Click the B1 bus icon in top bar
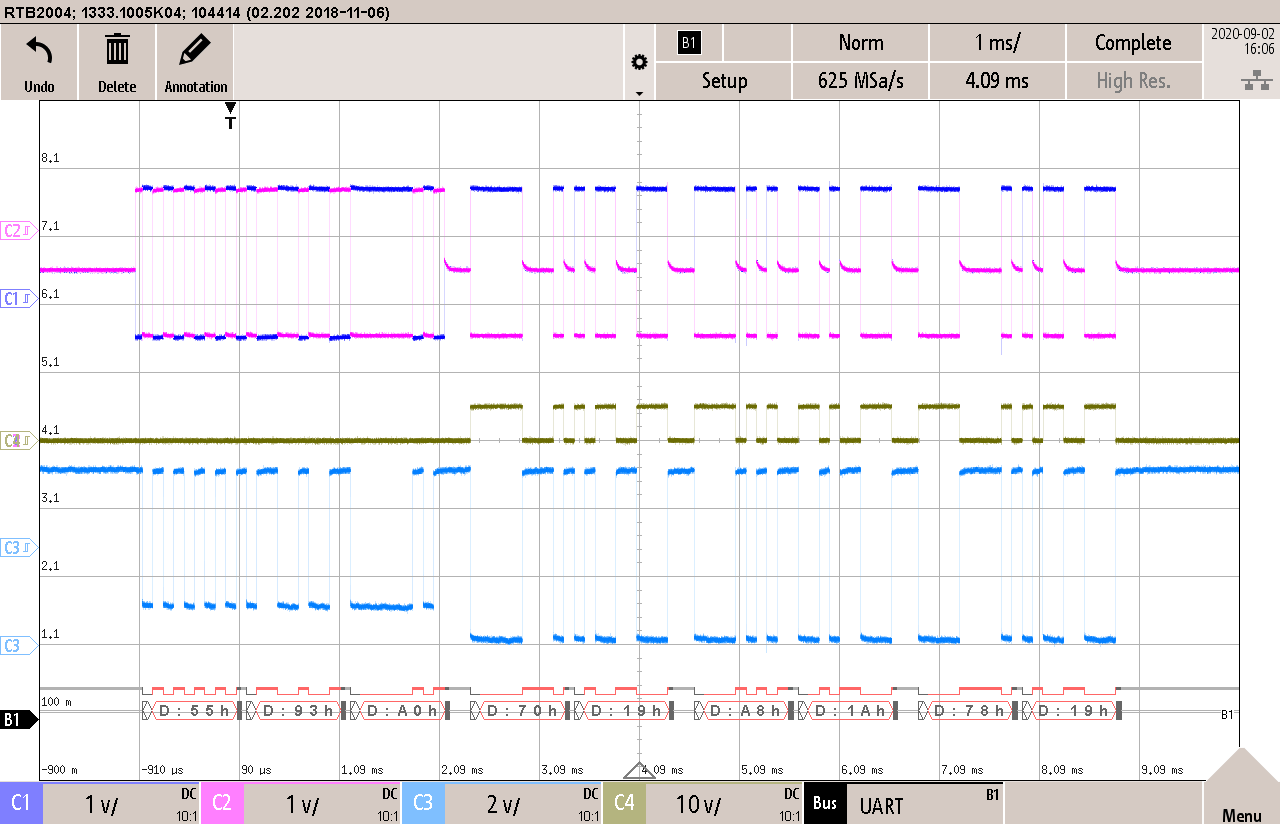The width and height of the screenshot is (1280, 824). click(689, 42)
